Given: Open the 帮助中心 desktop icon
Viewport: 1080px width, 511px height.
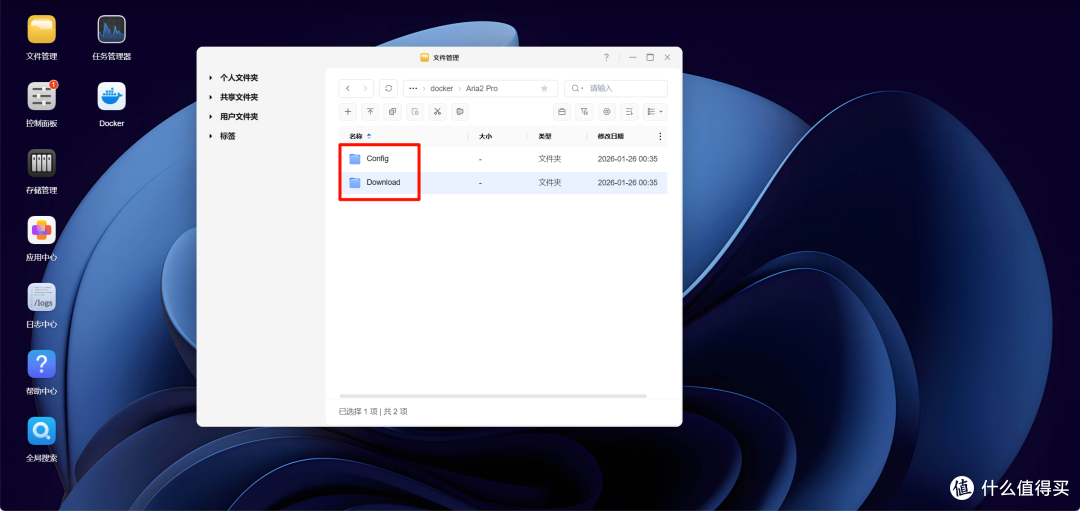Looking at the screenshot, I should click(41, 364).
